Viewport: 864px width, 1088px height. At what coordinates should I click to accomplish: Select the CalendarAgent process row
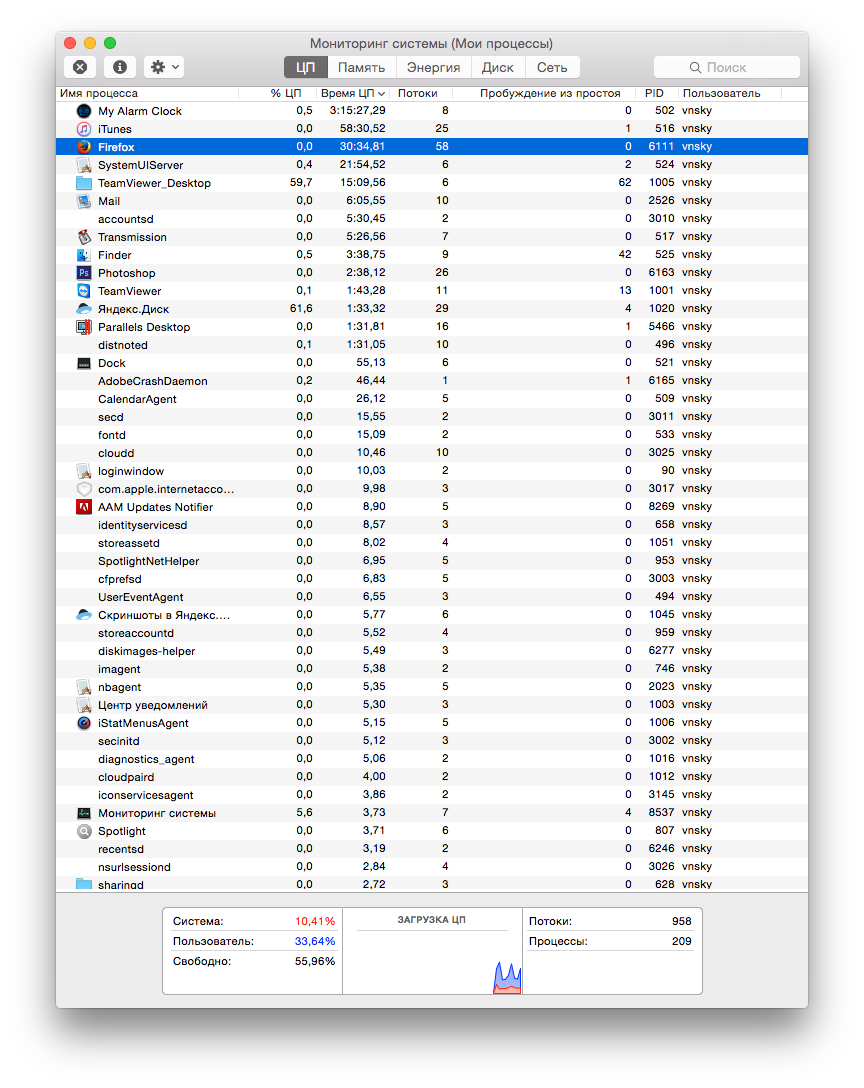click(432, 400)
